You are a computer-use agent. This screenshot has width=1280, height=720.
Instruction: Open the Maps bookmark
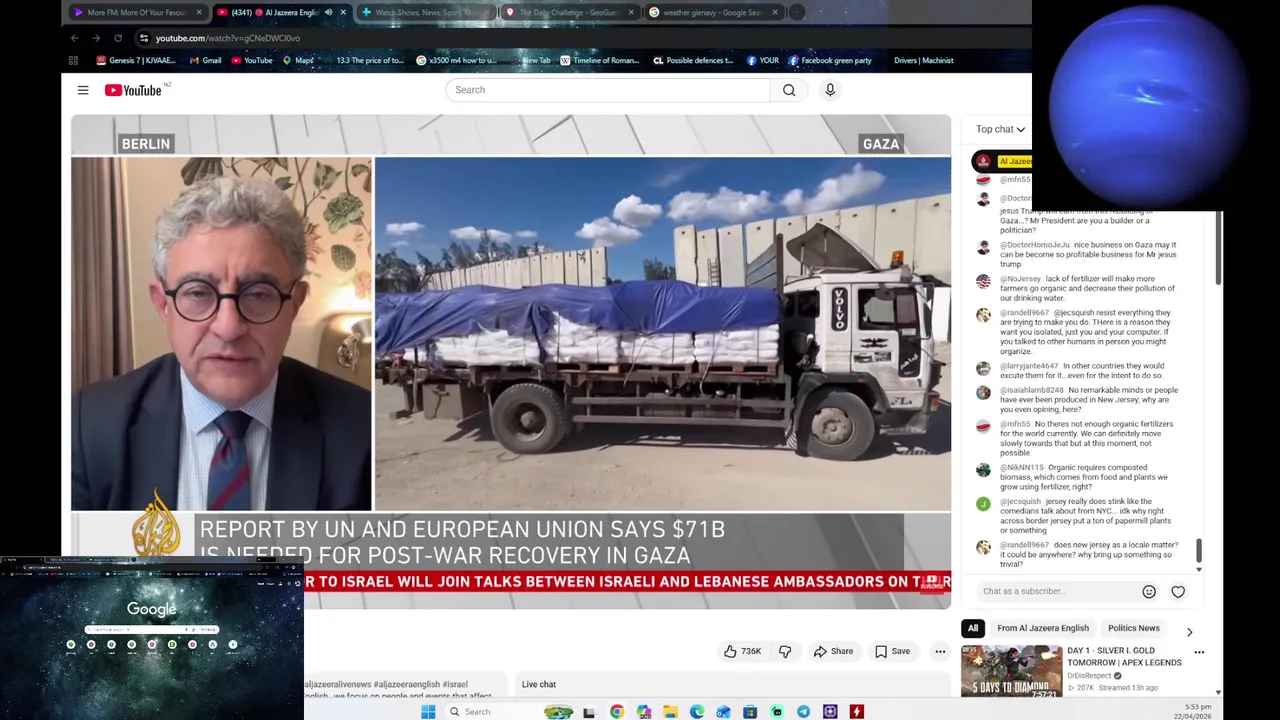pos(298,60)
